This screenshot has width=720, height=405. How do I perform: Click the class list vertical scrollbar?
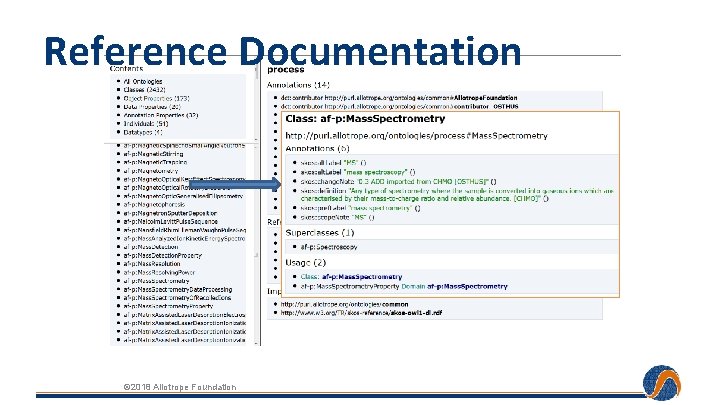pyautogui.click(x=256, y=243)
